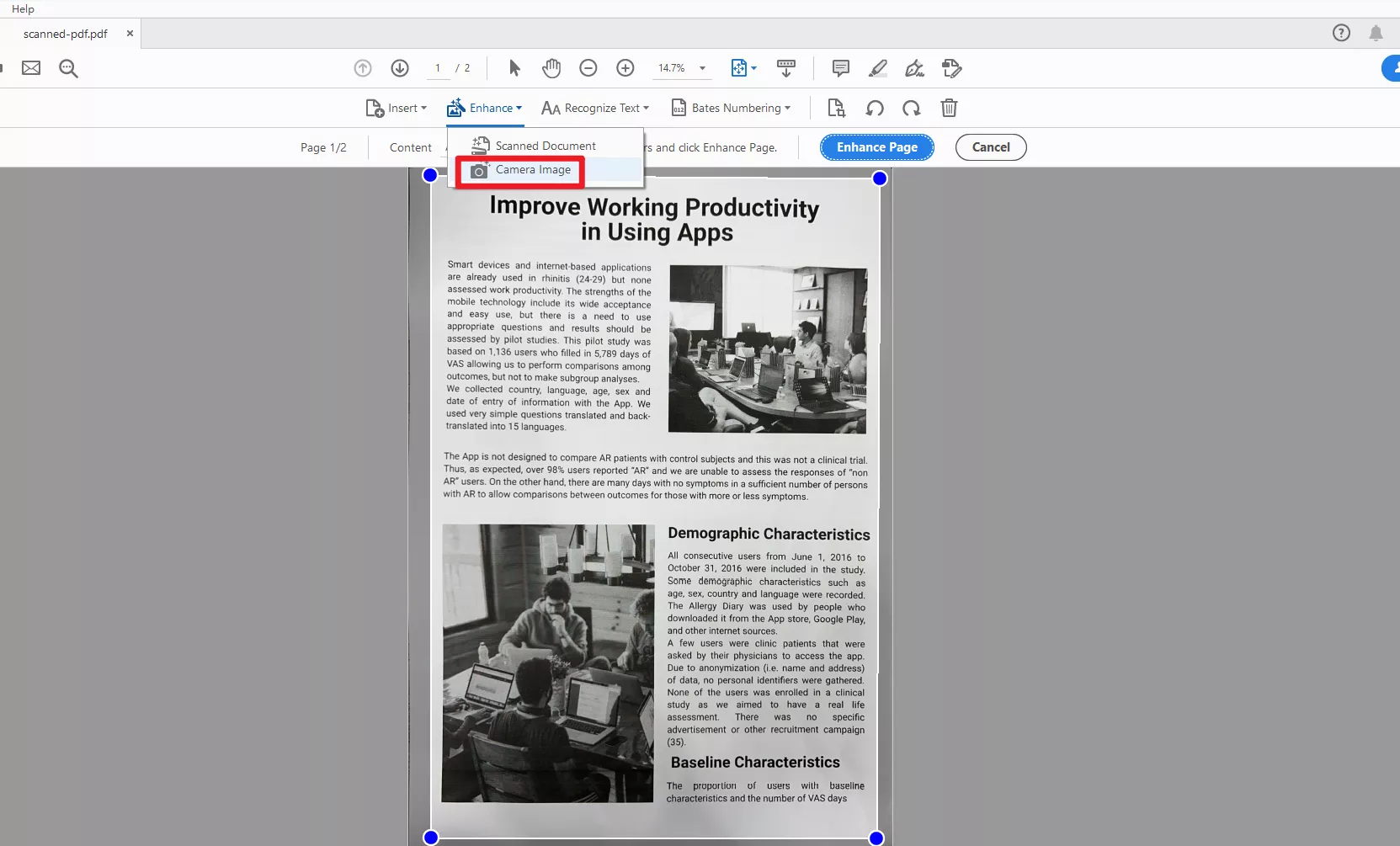
Task: Crop the current page
Action: click(x=836, y=108)
